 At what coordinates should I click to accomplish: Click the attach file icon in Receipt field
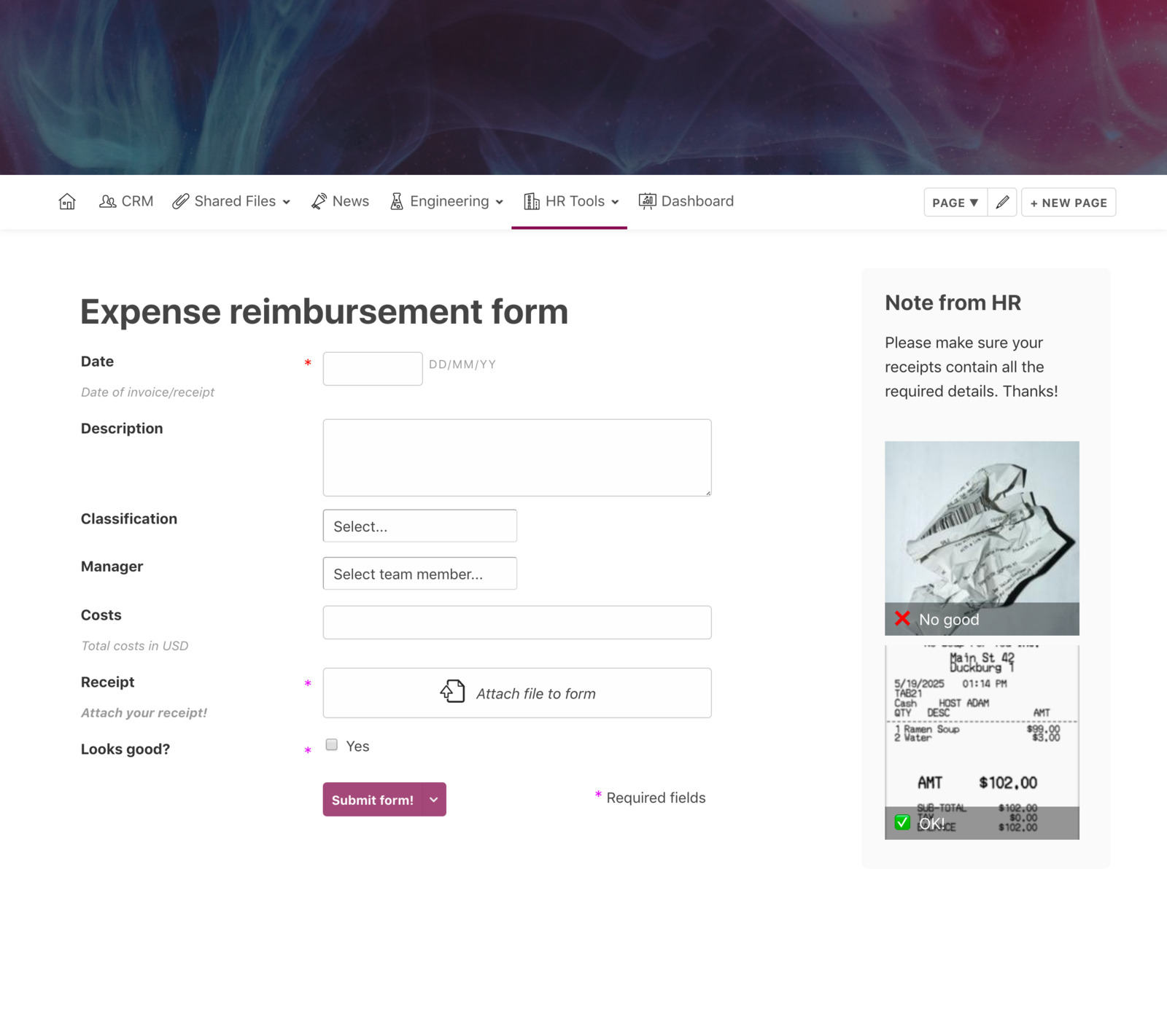click(451, 691)
